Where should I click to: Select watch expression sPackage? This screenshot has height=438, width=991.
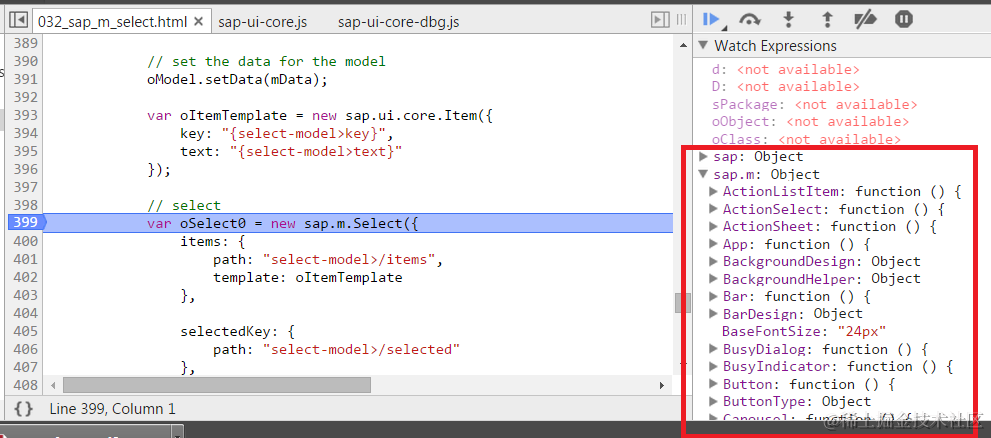[x=814, y=104]
